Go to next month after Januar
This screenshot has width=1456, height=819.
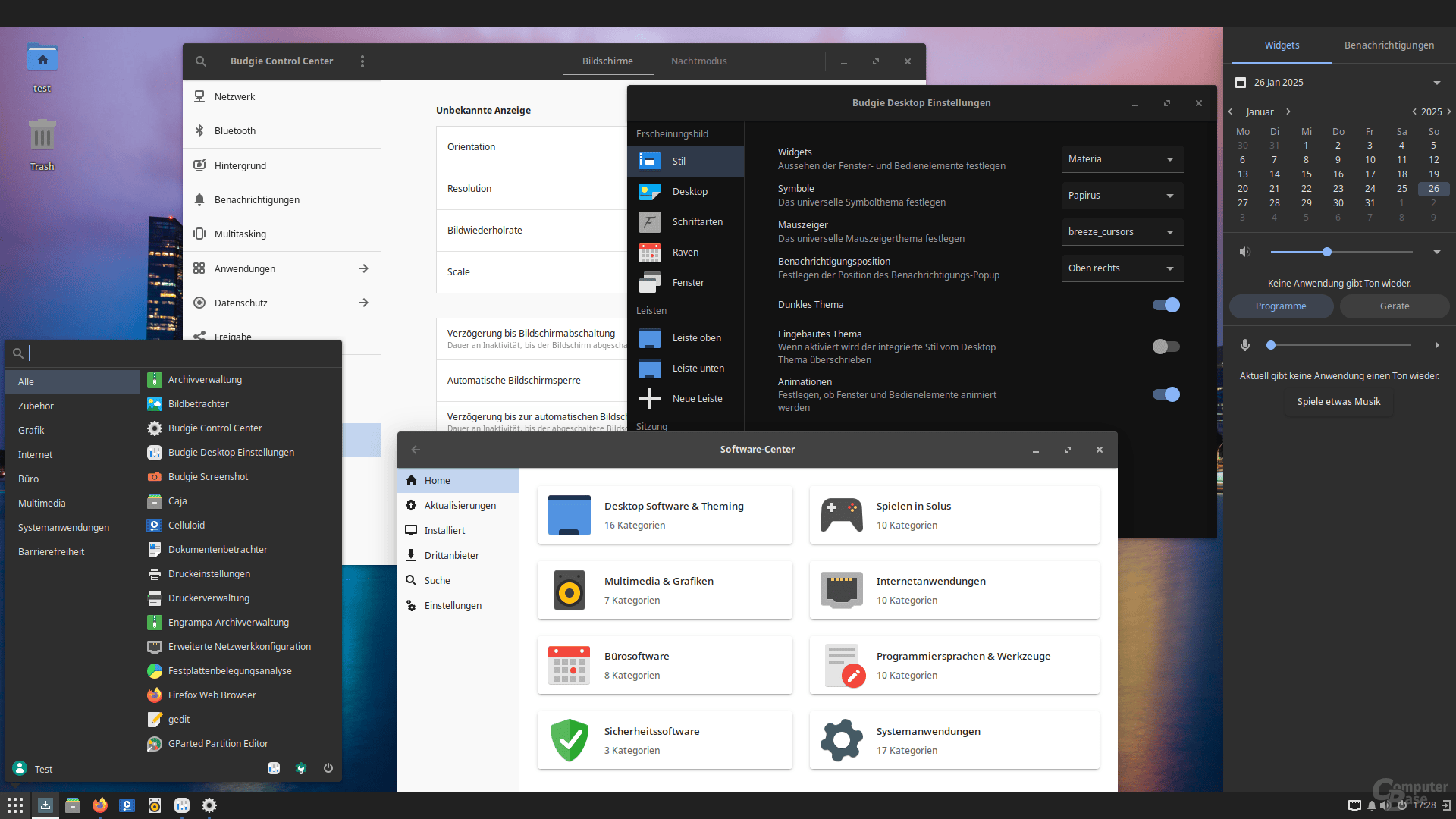pos(1288,111)
